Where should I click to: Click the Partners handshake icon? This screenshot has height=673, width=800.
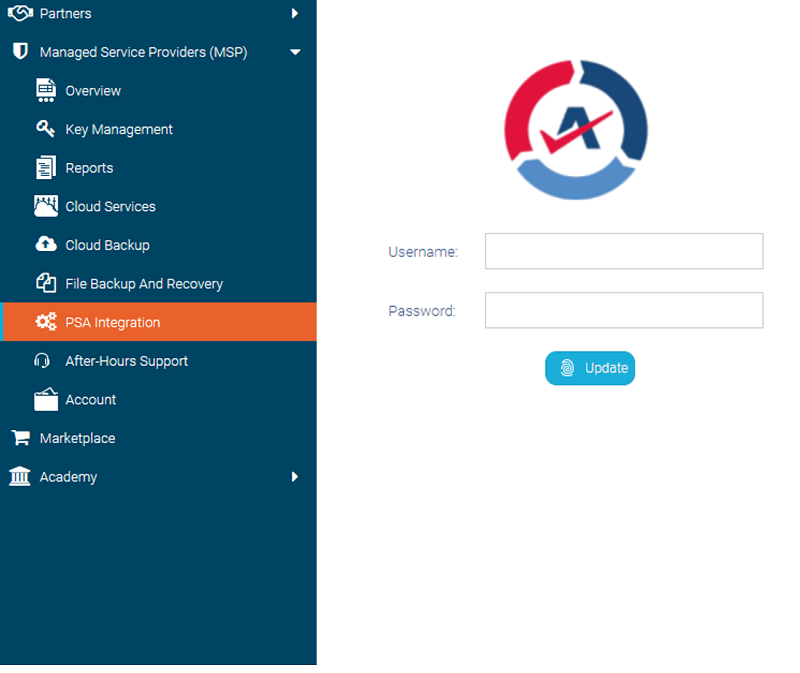(x=20, y=13)
